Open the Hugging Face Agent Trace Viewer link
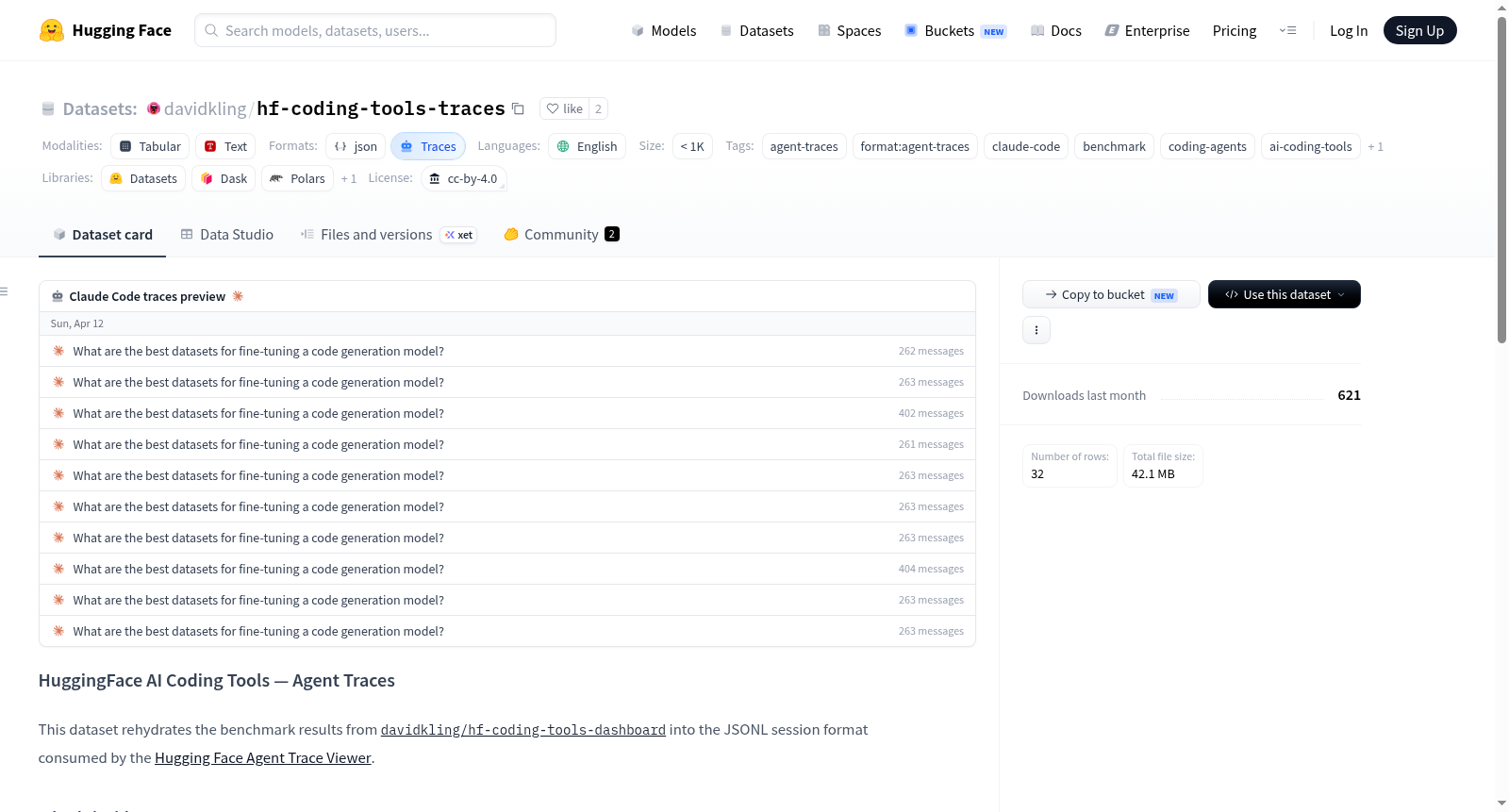Viewport: 1509px width, 812px height. click(263, 757)
